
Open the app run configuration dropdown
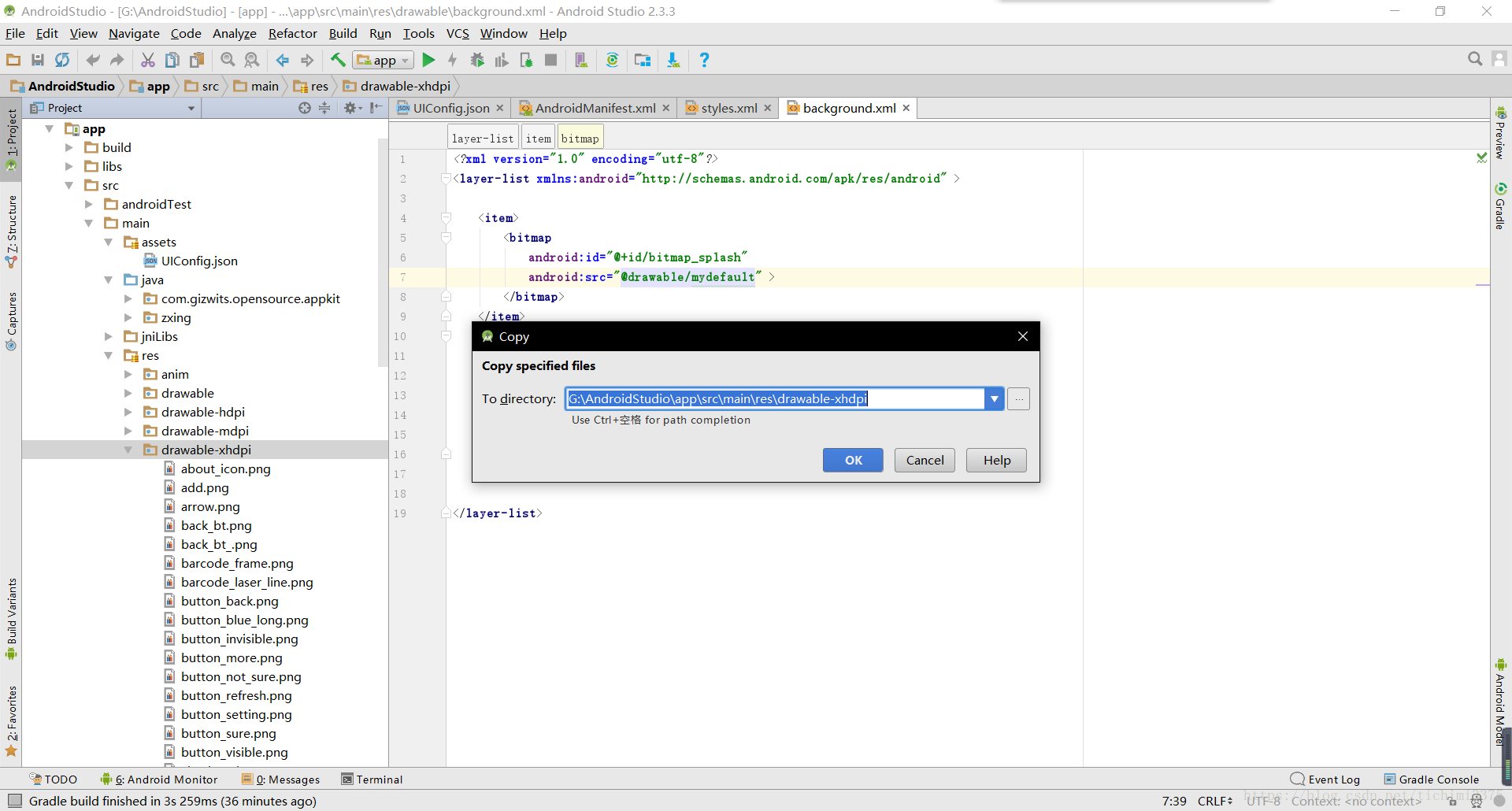(384, 60)
